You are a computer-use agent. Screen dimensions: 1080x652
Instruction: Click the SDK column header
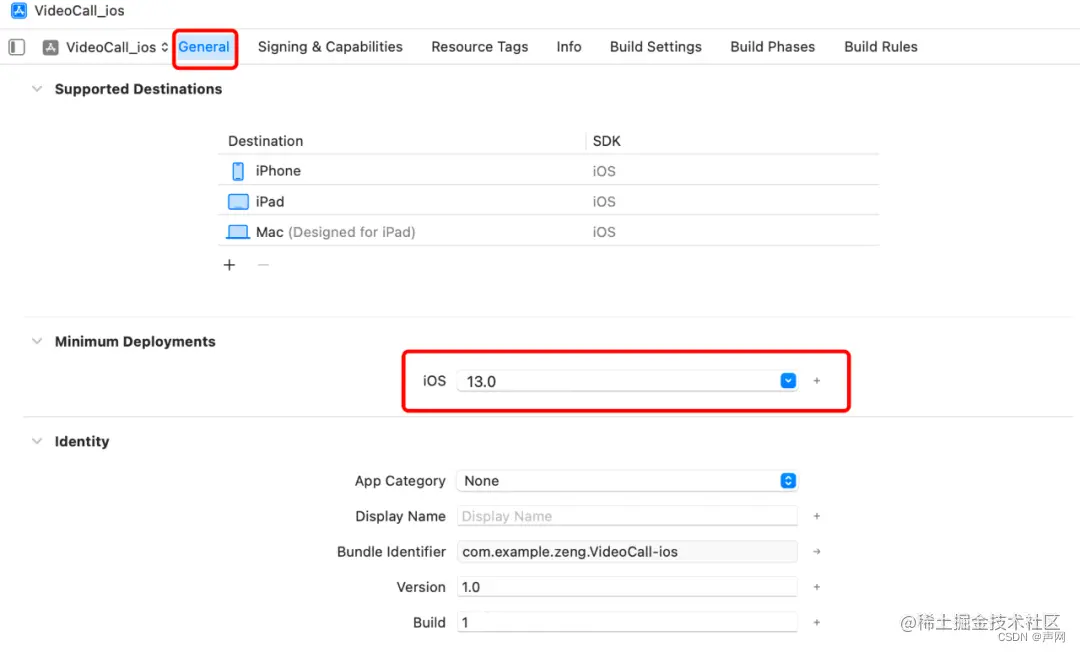[x=607, y=141]
